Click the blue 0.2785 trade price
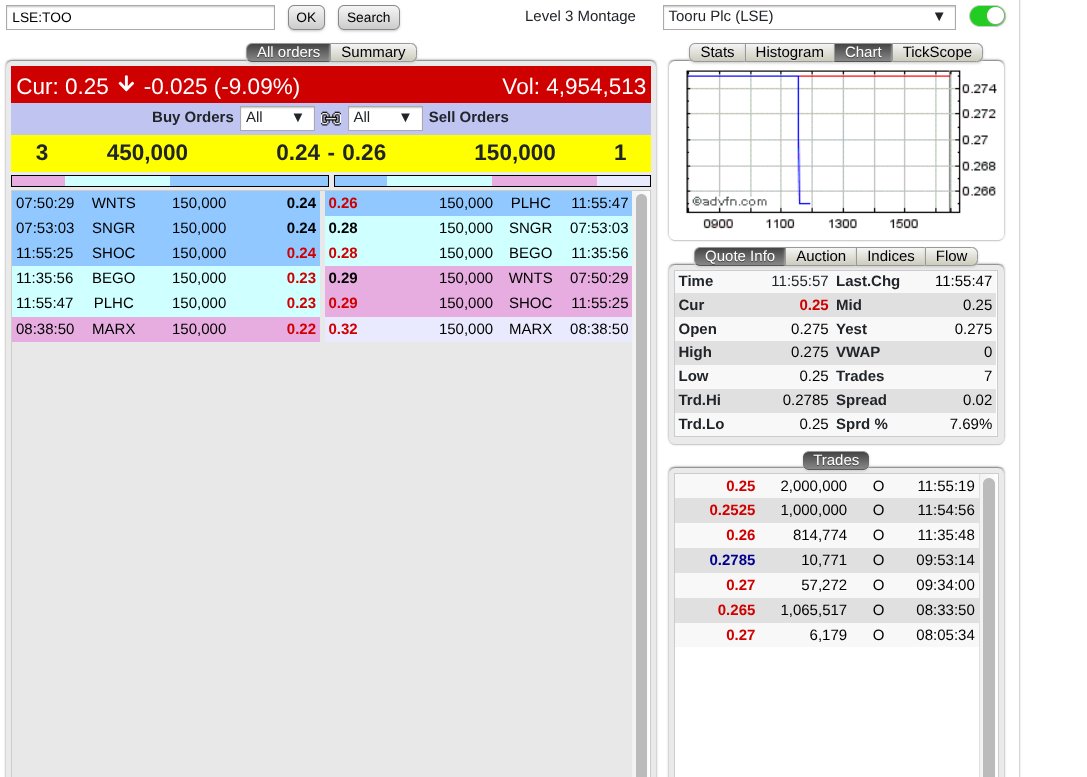Screen dimensions: 1087x777 coord(732,560)
